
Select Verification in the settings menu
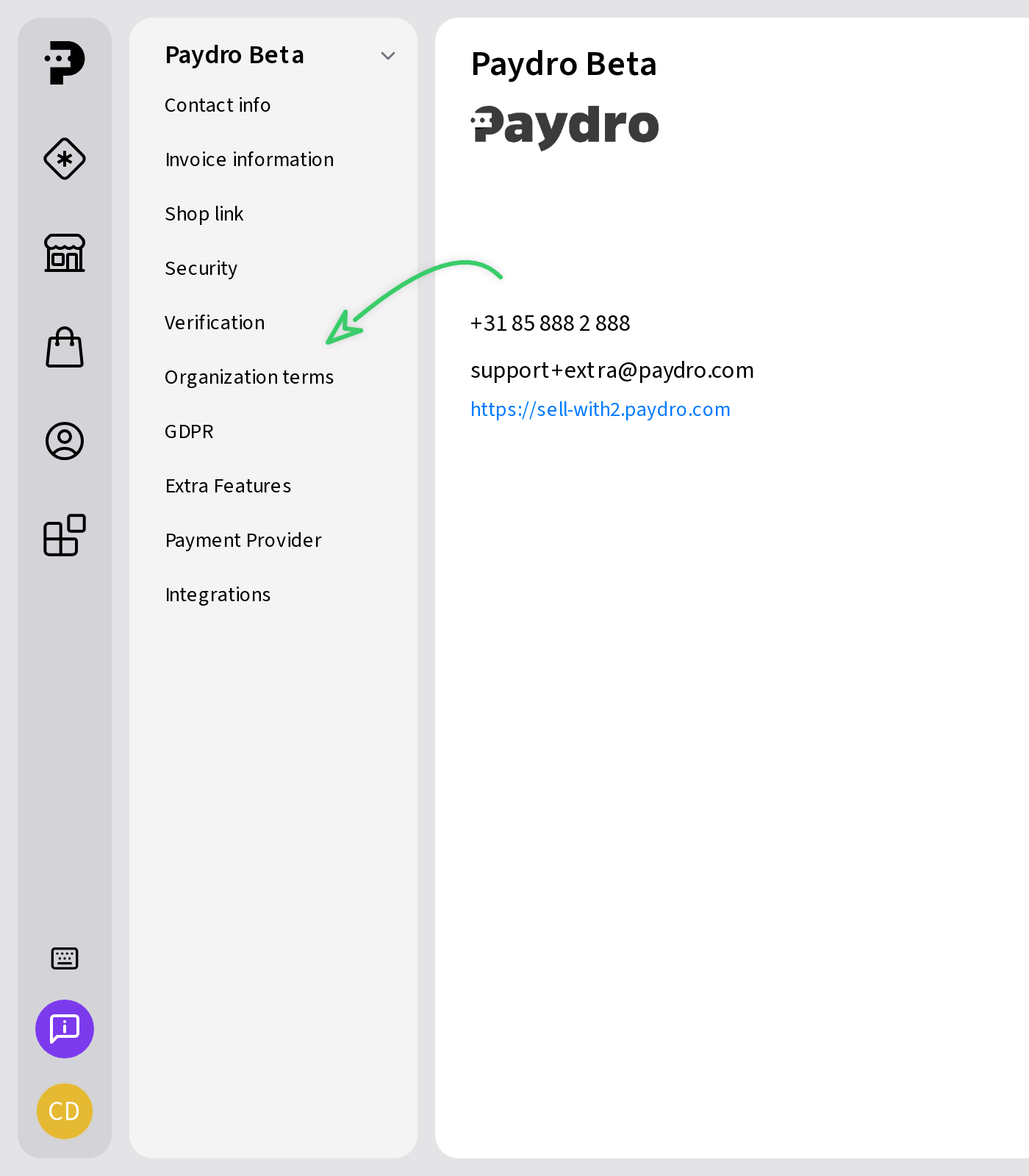pyautogui.click(x=215, y=323)
